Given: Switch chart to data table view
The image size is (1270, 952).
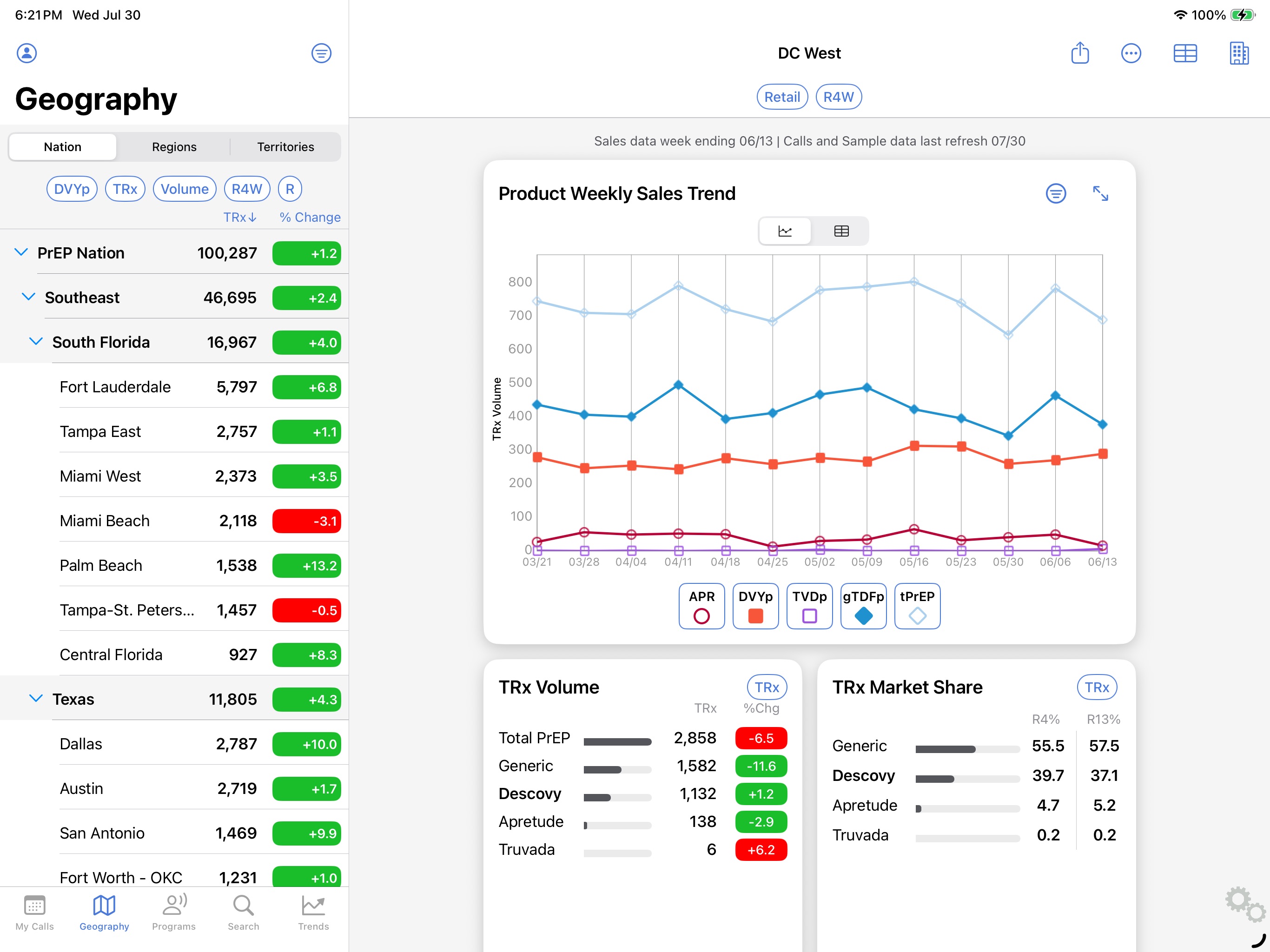Looking at the screenshot, I should pos(841,231).
